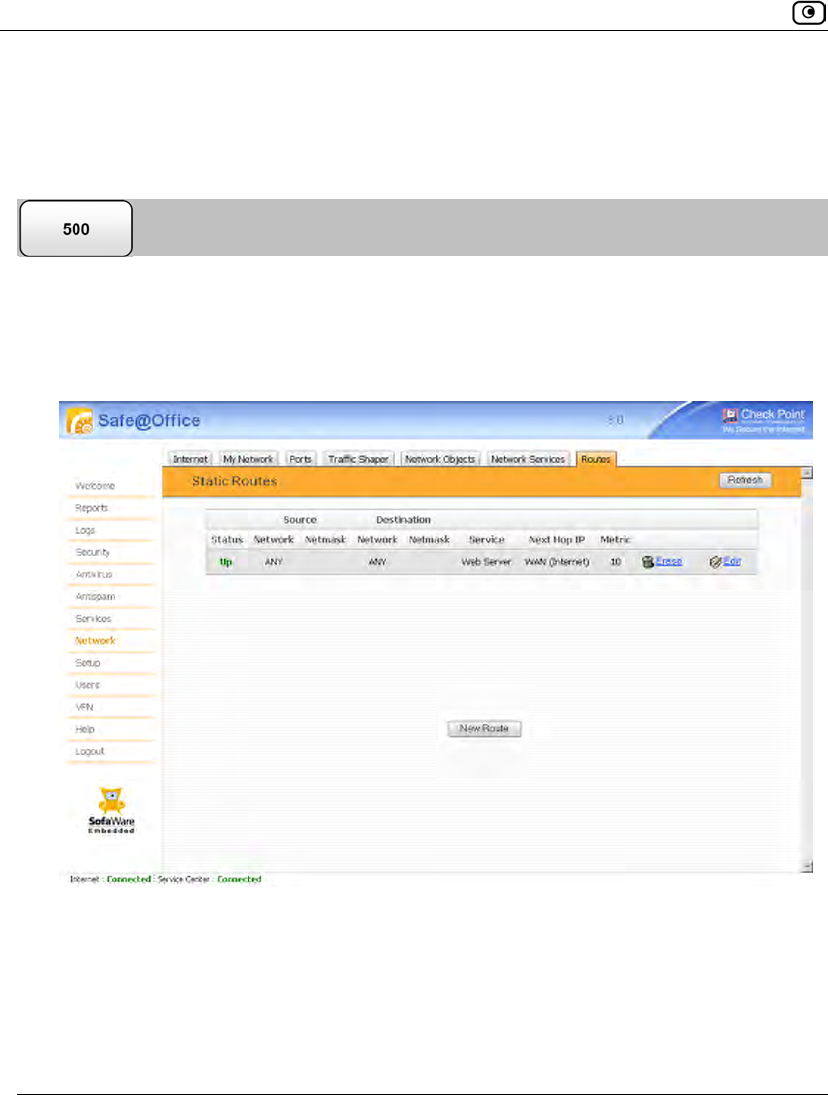Open Antivirus in the sidebar

(94, 575)
